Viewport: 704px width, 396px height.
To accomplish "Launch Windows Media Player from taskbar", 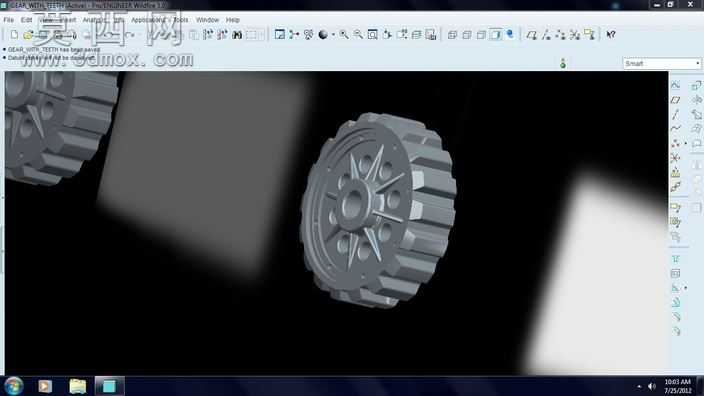I will [45, 386].
